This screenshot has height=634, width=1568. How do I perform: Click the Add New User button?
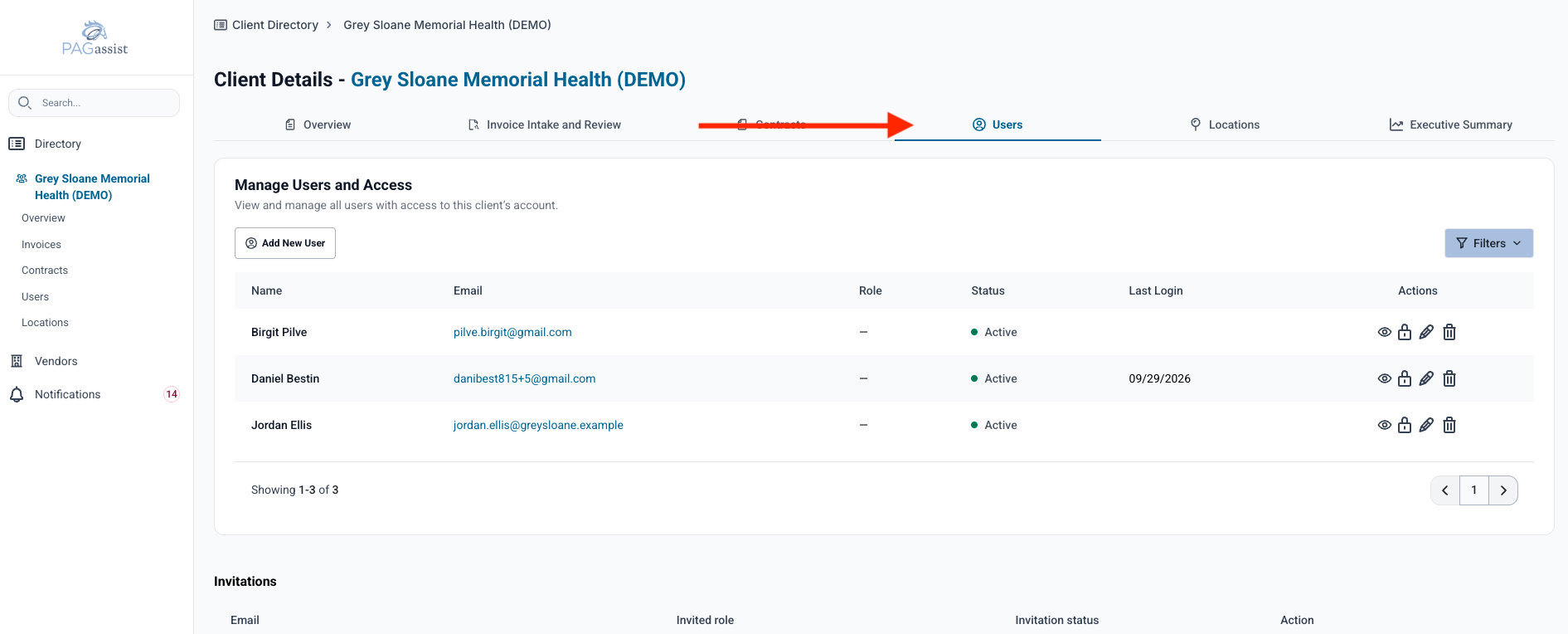pos(285,243)
